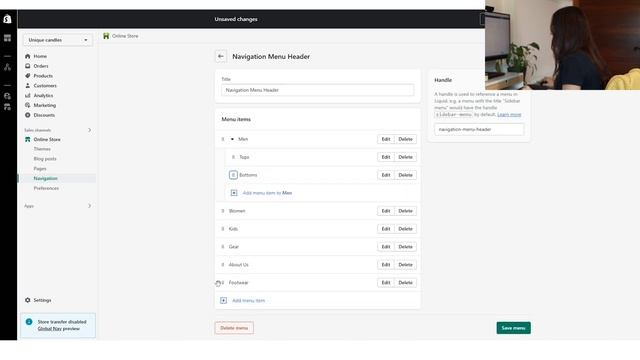Image resolution: width=640 pixels, height=360 pixels.
Task: Click the drag handle for Bottoms item
Action: [233, 175]
